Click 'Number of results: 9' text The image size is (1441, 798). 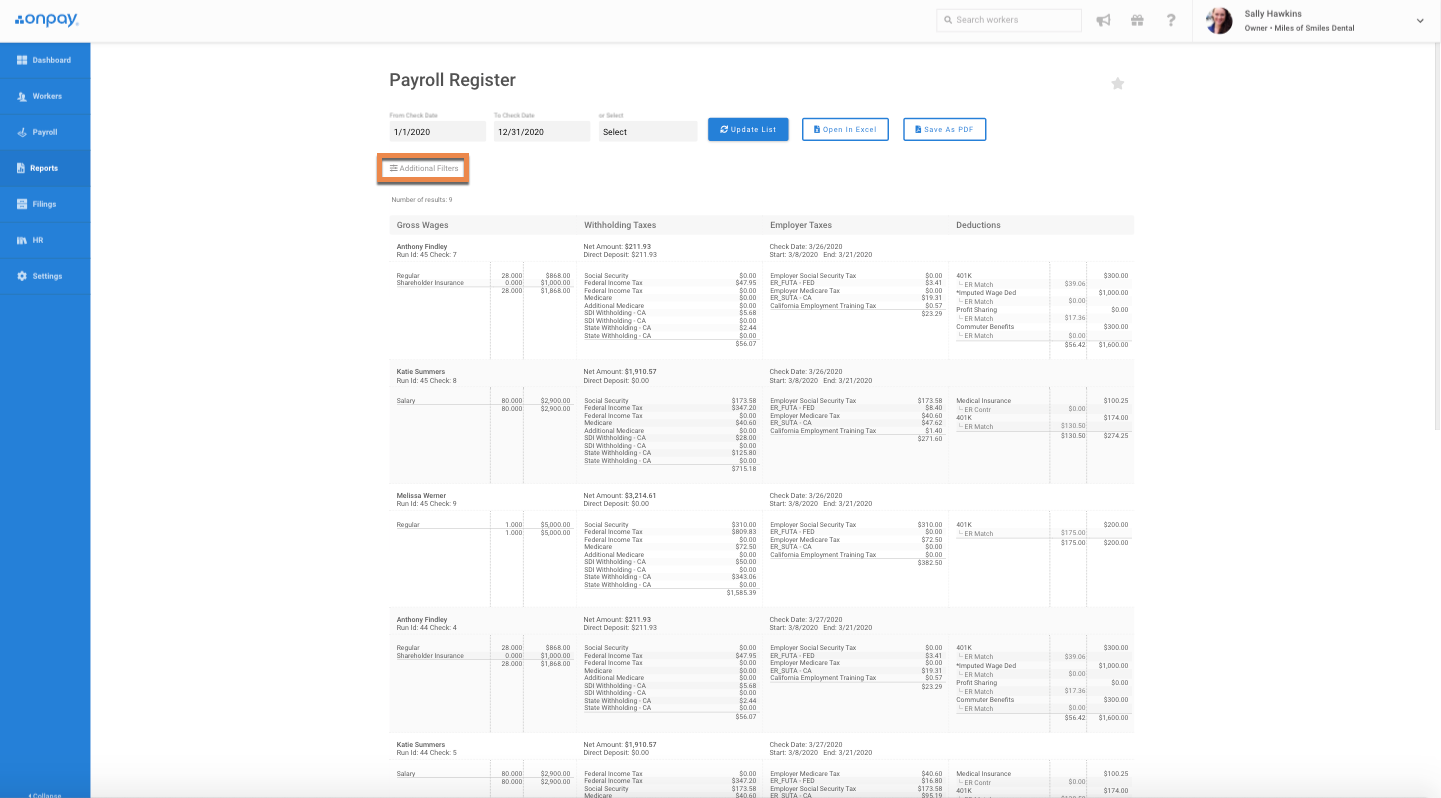pos(421,200)
